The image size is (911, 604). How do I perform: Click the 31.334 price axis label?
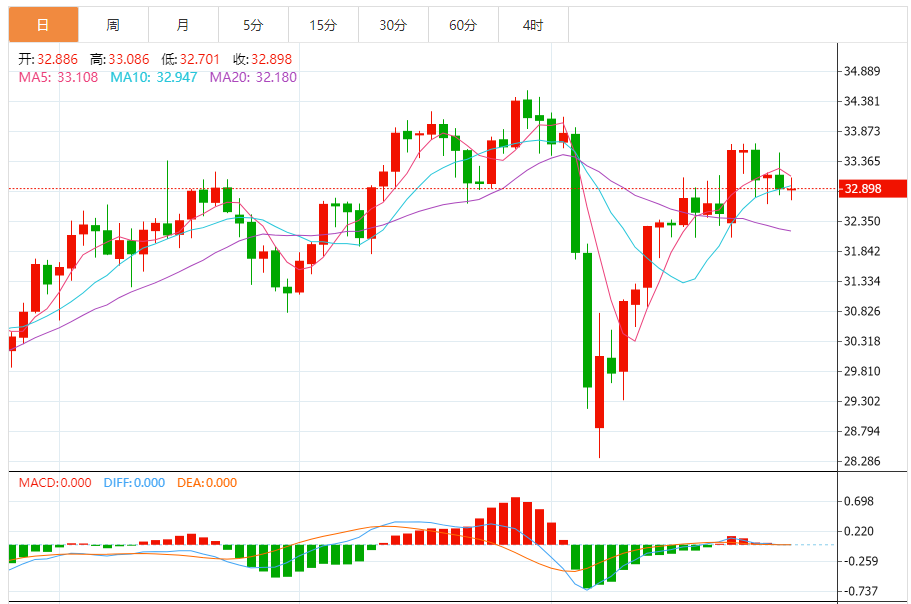pyautogui.click(x=862, y=281)
